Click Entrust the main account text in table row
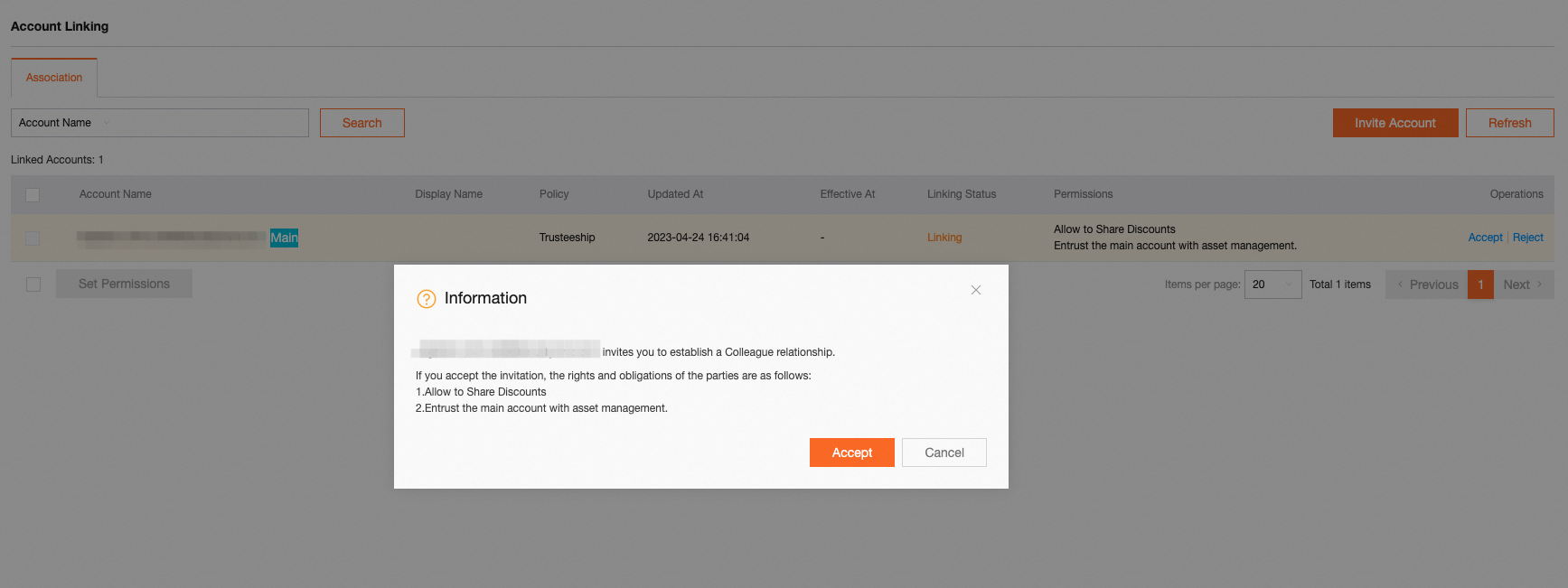The image size is (1568, 588). 1175,246
